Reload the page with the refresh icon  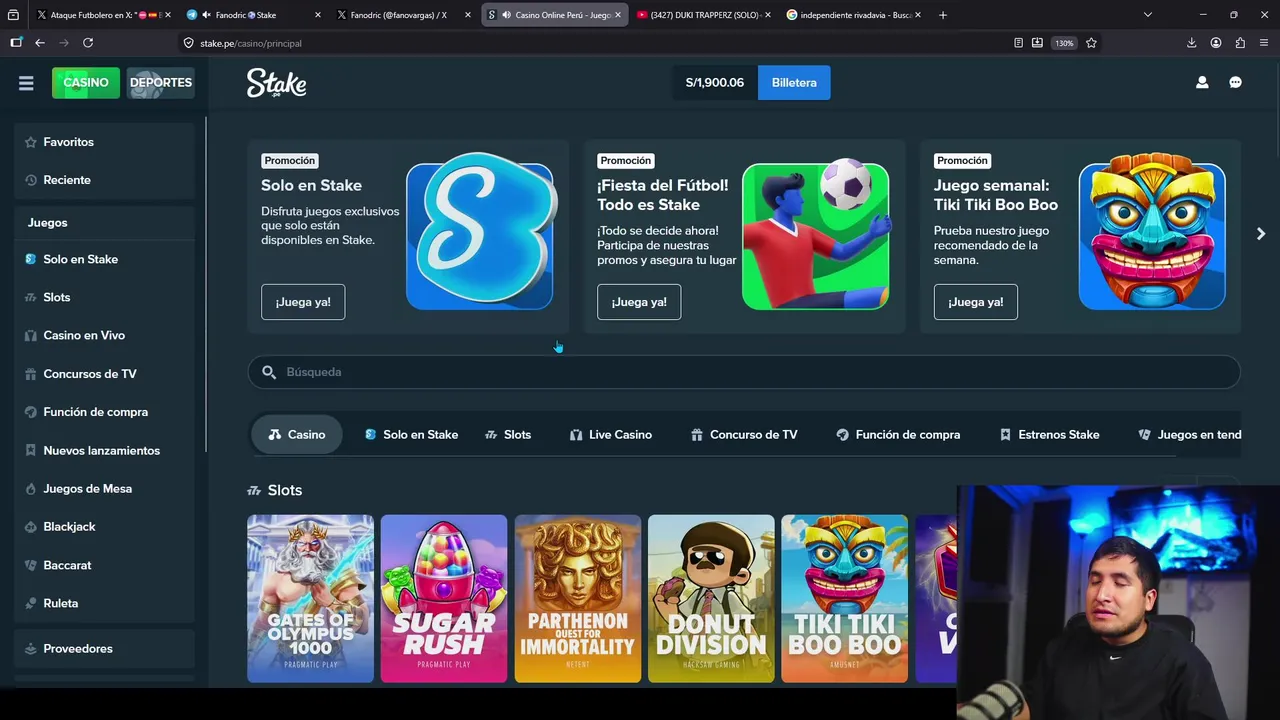point(88,43)
